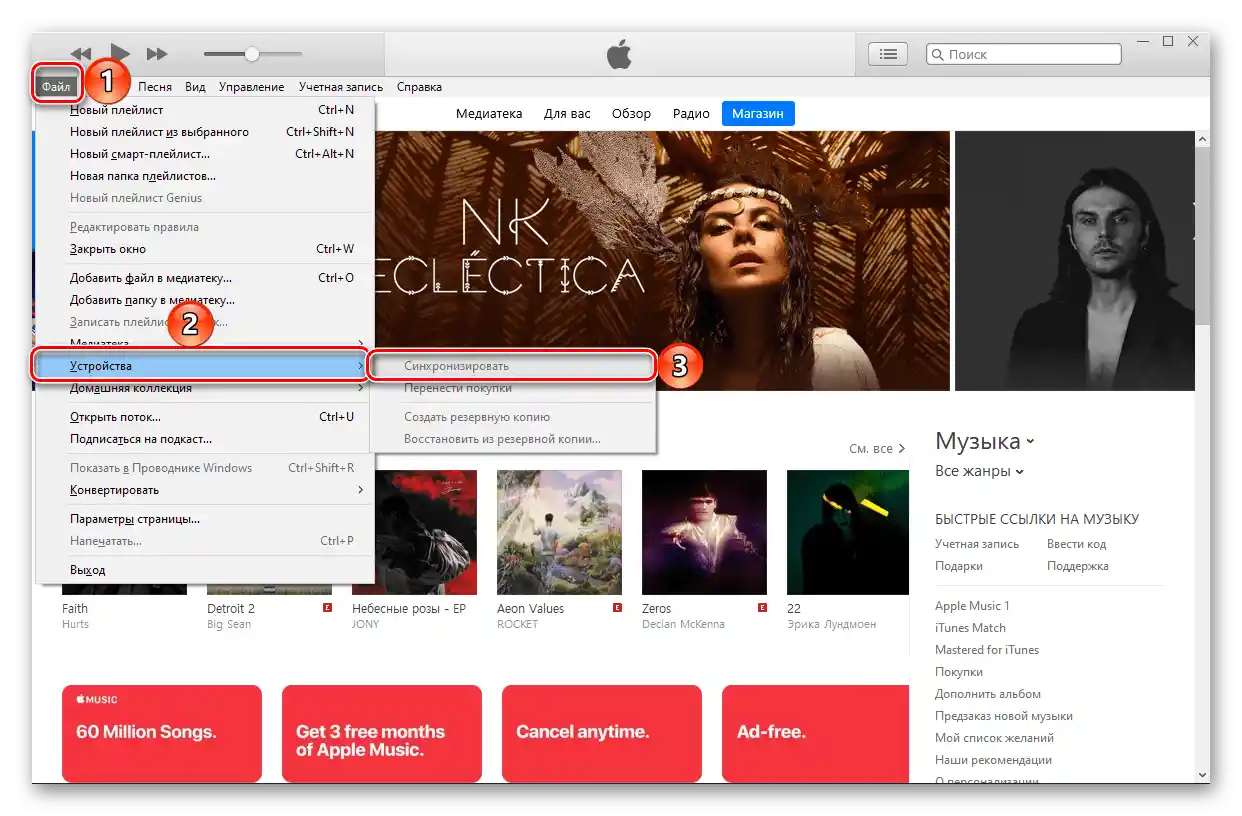The width and height of the screenshot is (1242, 816).
Task: Open the Музыка category dropdown
Action: click(985, 441)
